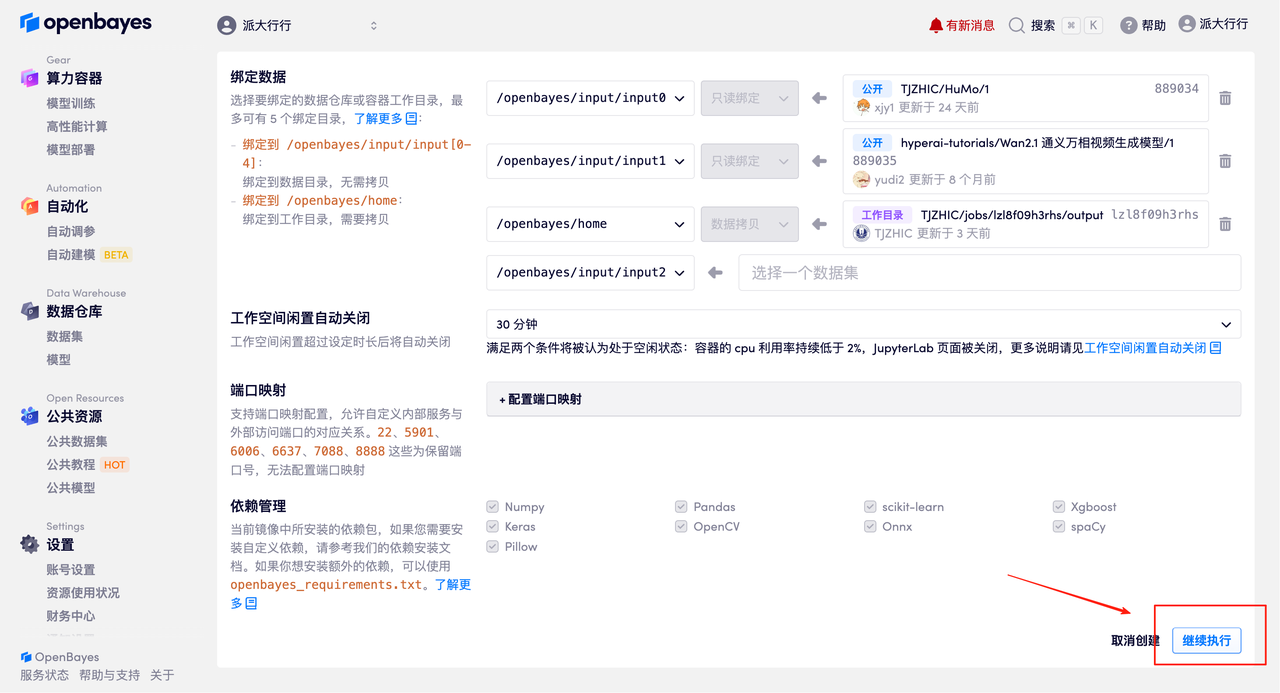
Task: Toggle the OpenCV dependency checkbox
Action: [x=680, y=526]
